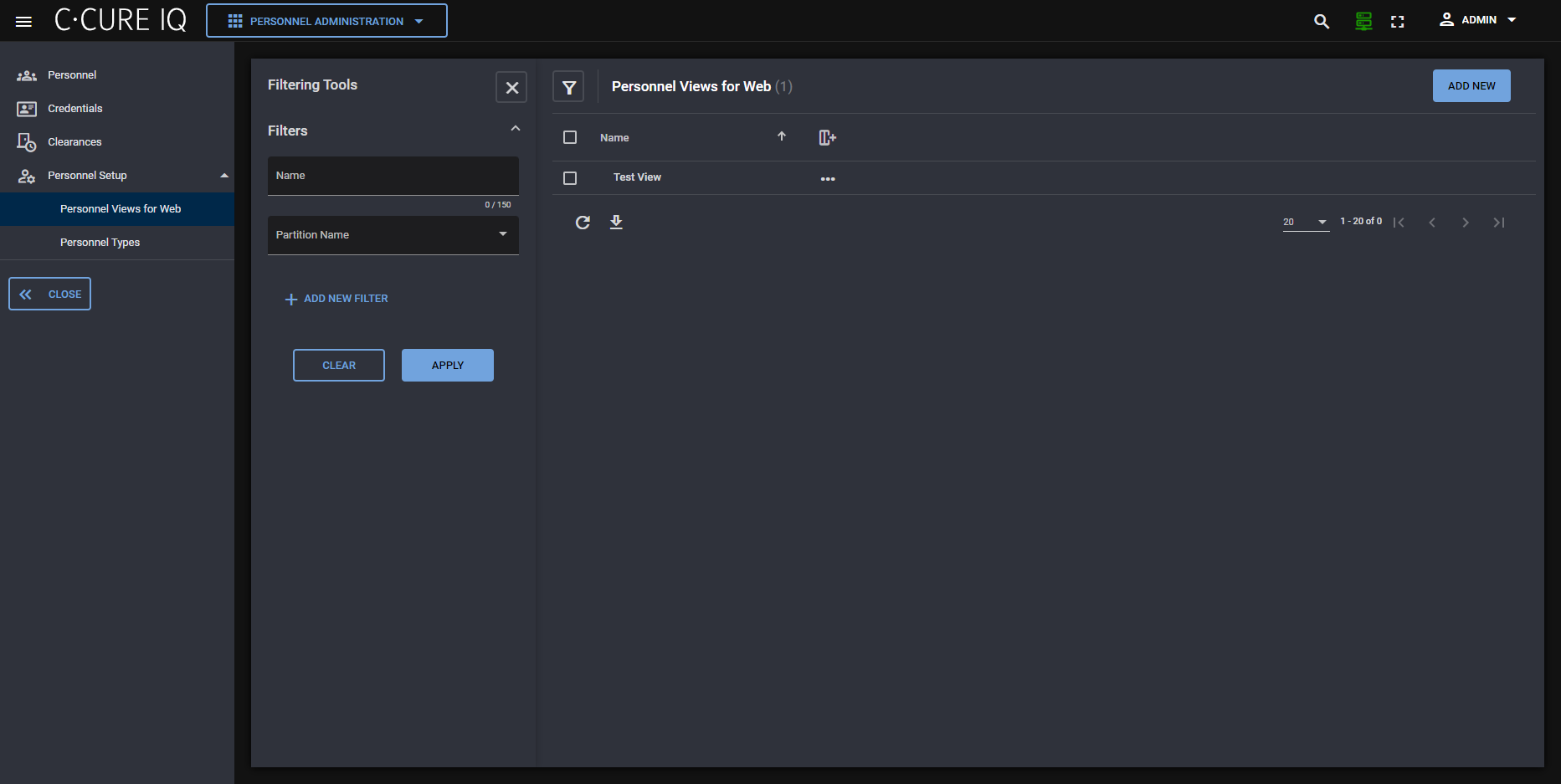Click the global search magnifier icon
The width and height of the screenshot is (1561, 784).
tap(1322, 22)
